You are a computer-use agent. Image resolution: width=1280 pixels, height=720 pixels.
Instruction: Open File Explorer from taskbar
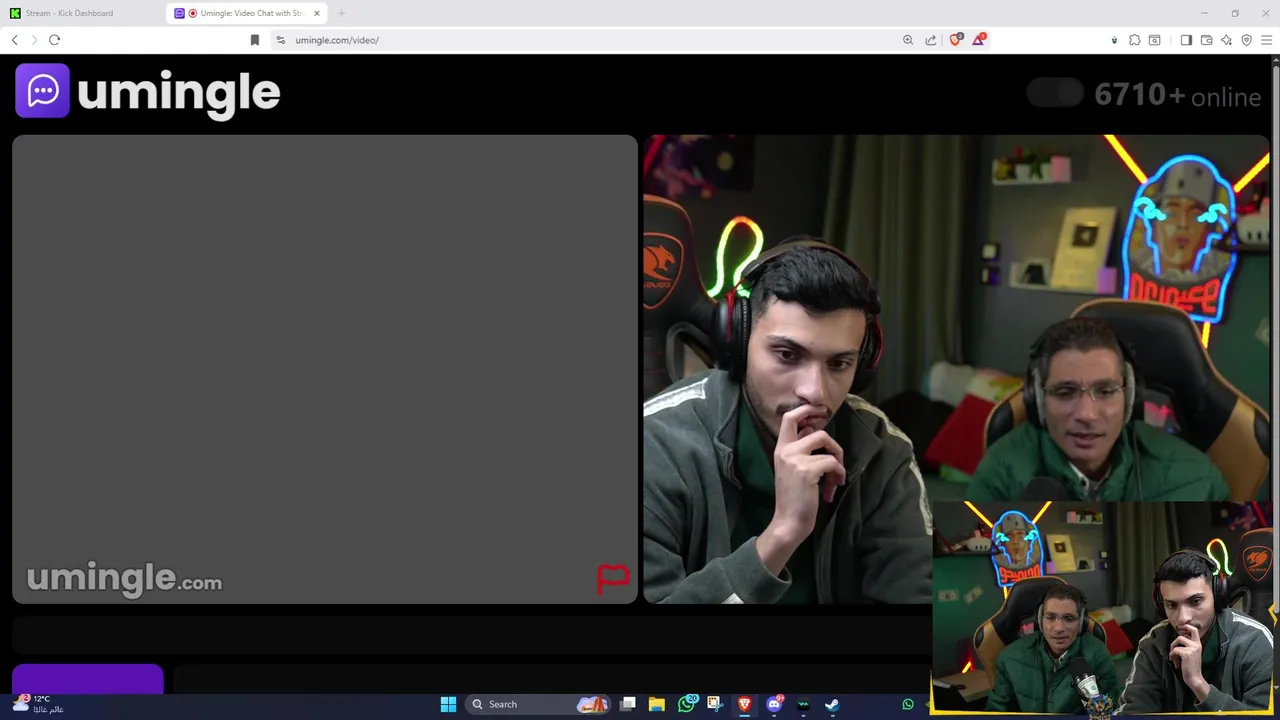click(657, 704)
